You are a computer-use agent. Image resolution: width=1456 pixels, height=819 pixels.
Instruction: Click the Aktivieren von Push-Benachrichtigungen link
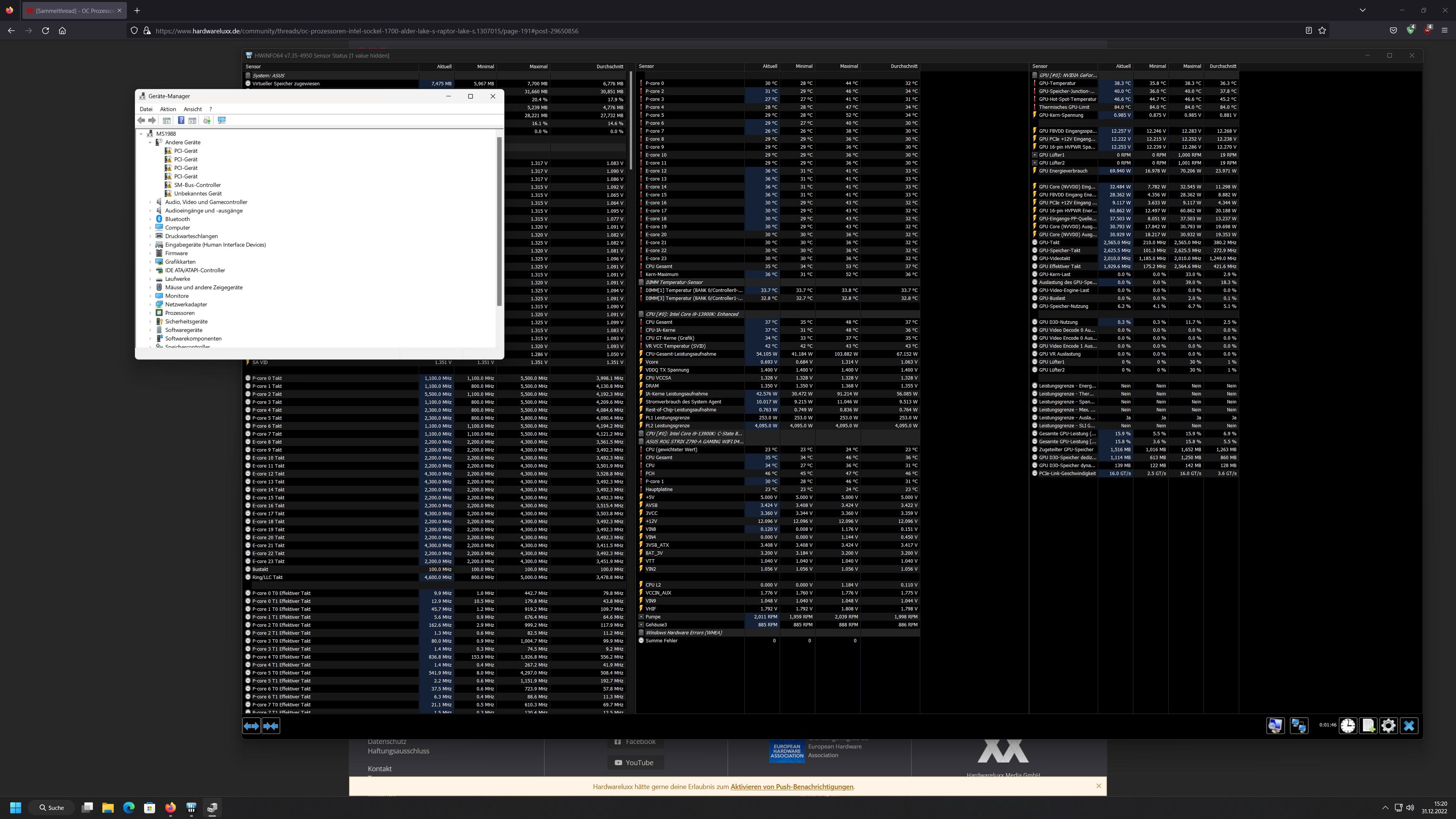coord(792,787)
